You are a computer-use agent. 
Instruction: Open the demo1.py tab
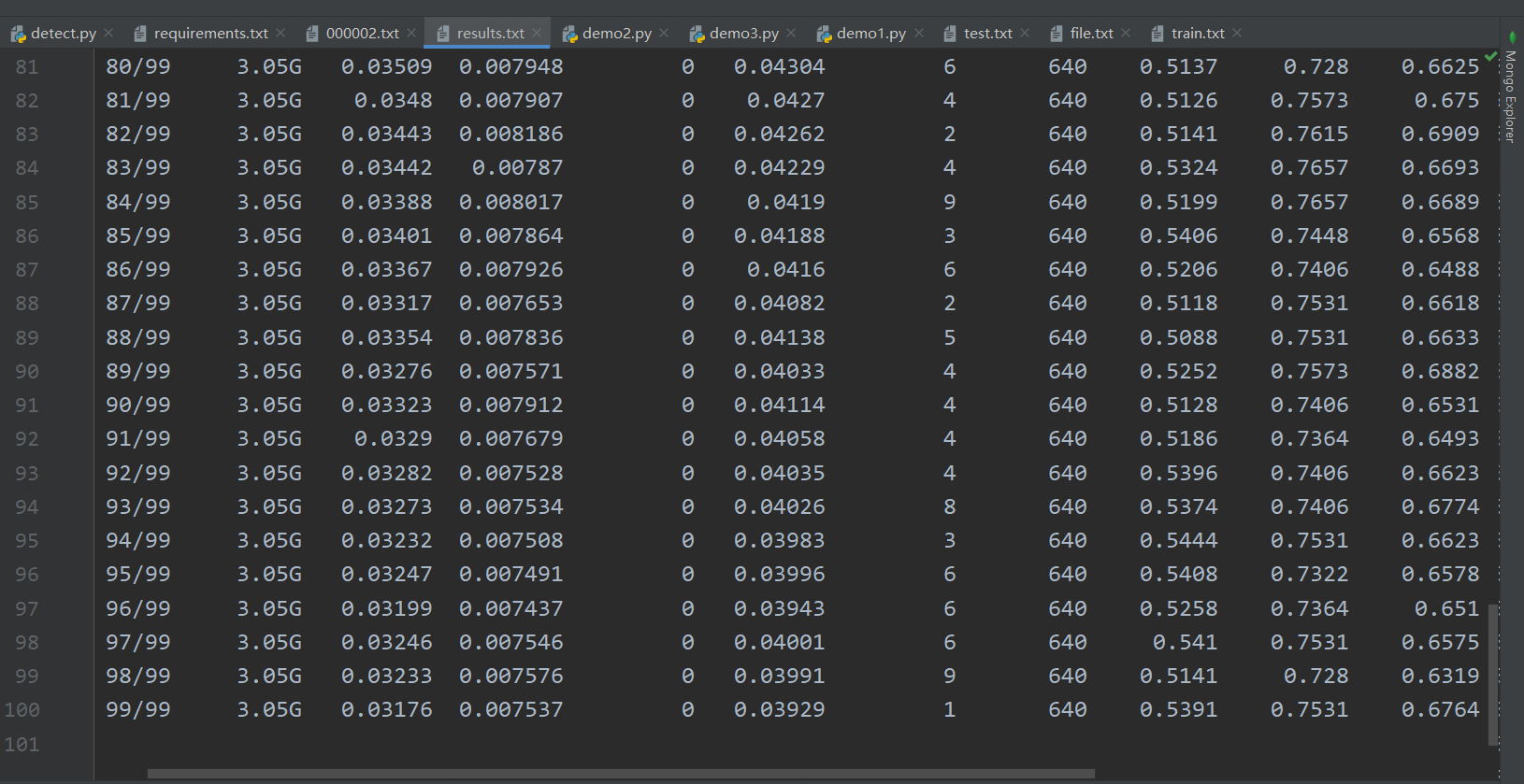point(870,33)
